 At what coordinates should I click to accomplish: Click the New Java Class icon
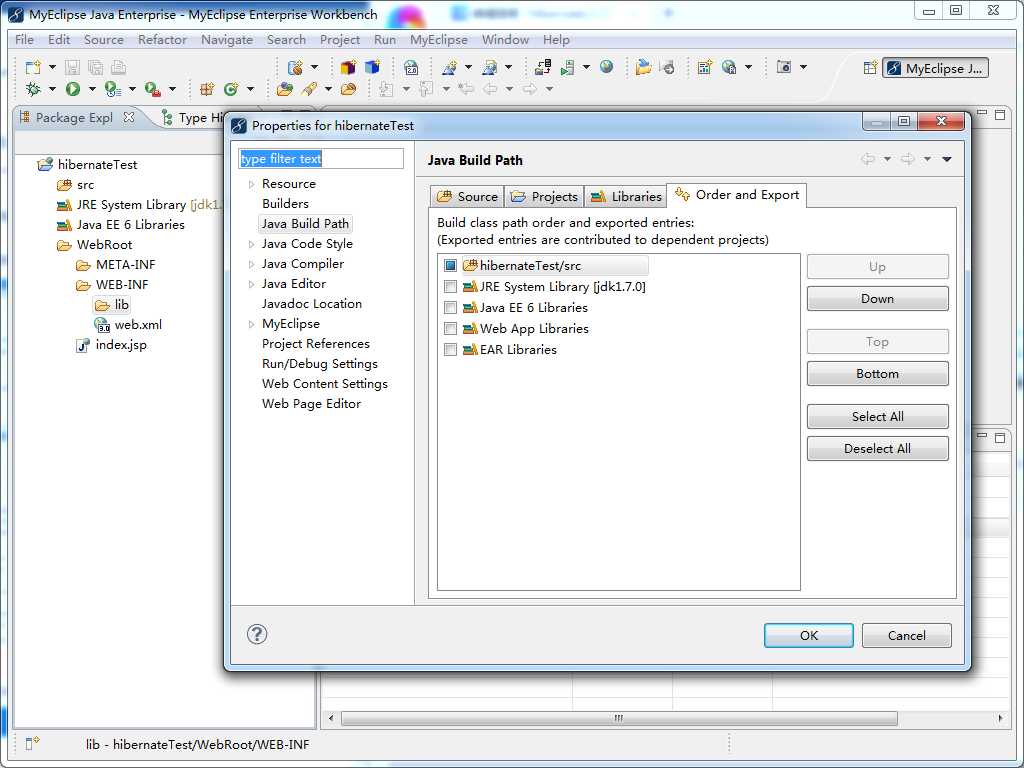click(231, 89)
